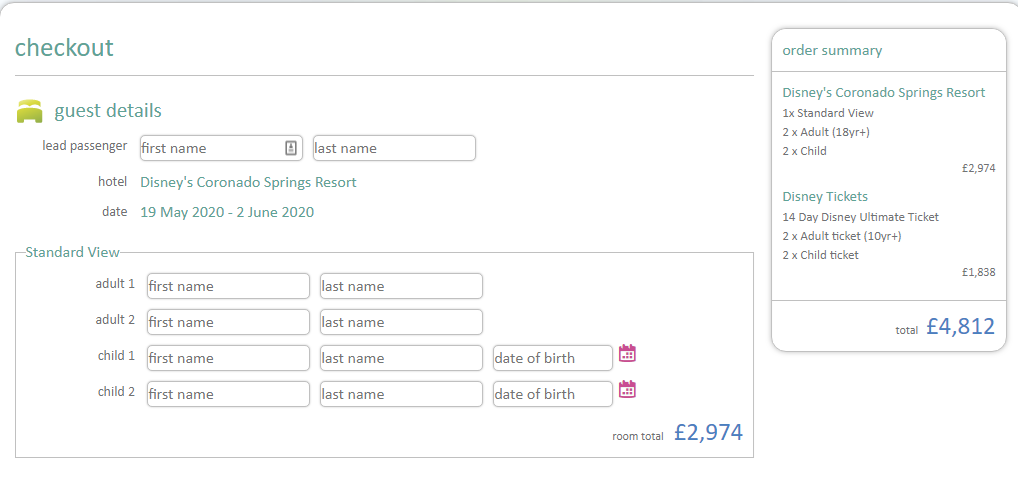Viewport: 1018px width, 484px height.
Task: Select adult 2 first name field
Action: [228, 322]
